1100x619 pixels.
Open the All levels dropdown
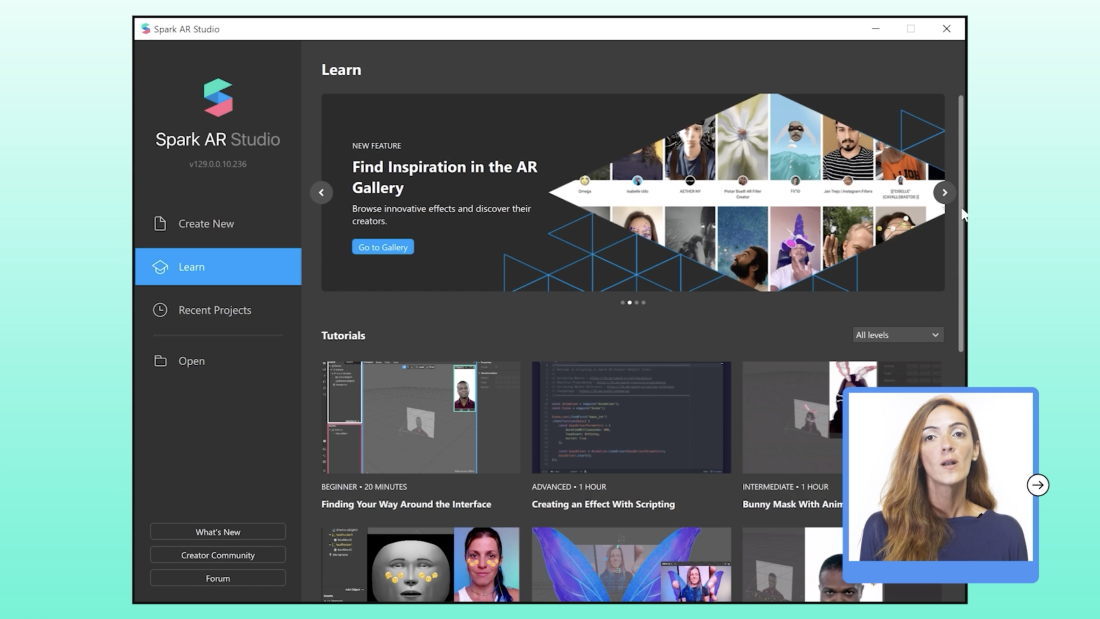coord(897,335)
